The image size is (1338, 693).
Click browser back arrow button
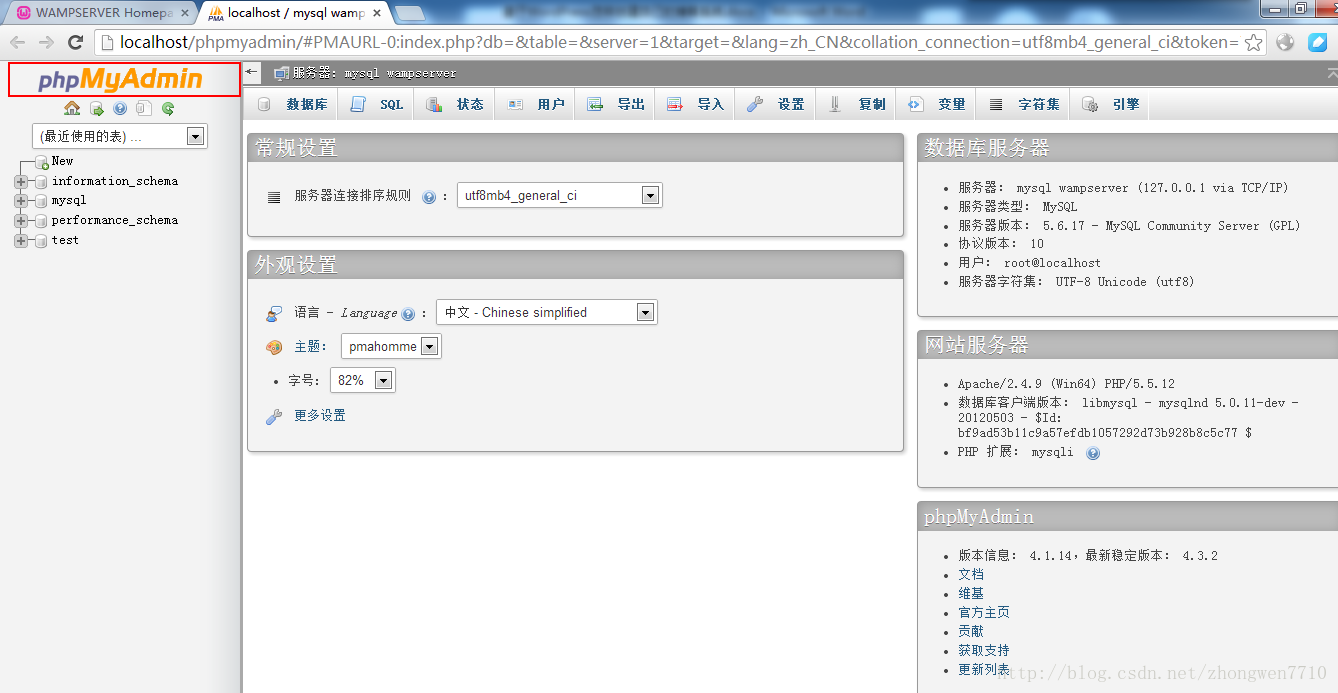coord(18,42)
